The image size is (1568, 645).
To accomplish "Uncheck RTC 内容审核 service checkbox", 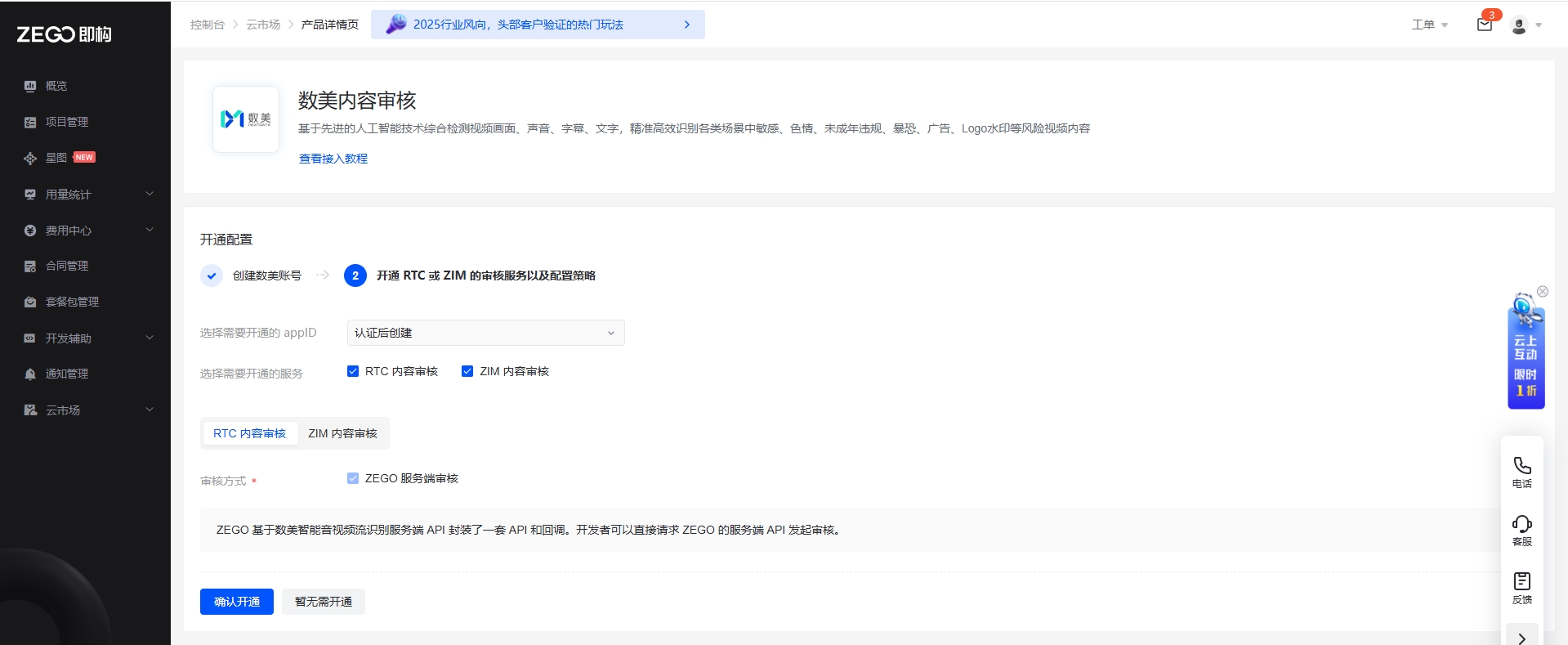I will 353,371.
